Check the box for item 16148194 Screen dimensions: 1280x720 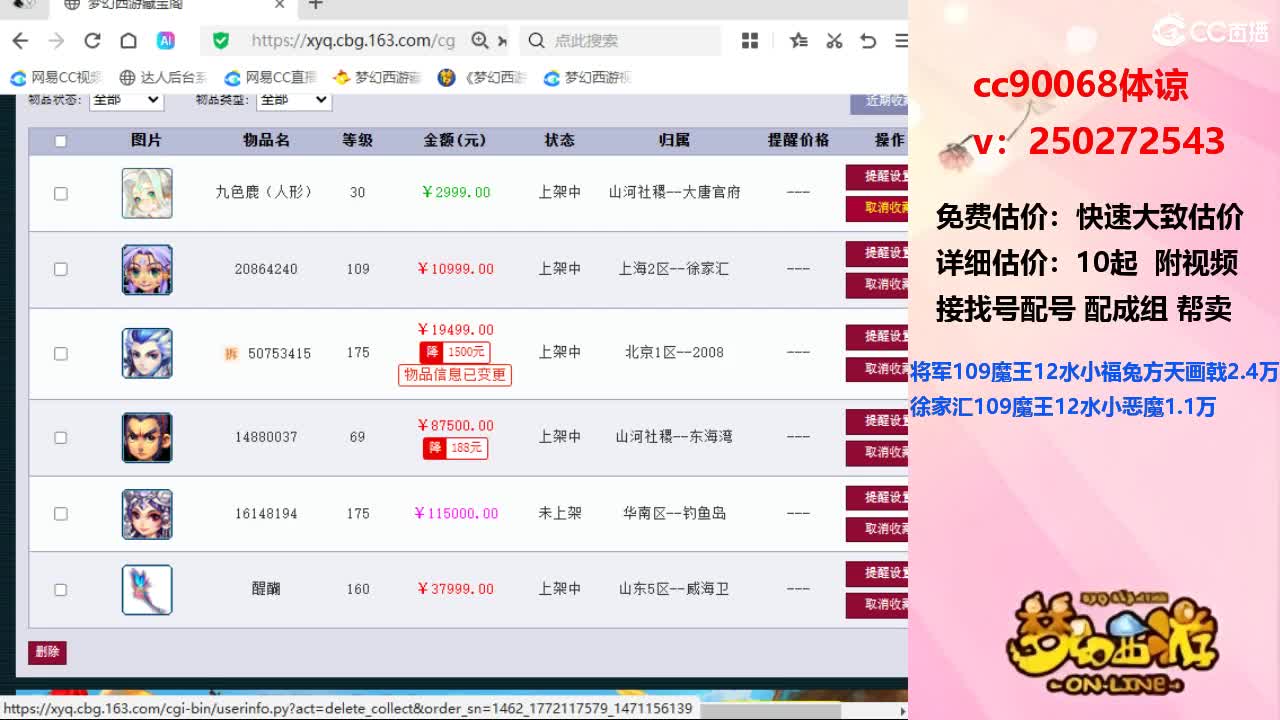coord(60,513)
